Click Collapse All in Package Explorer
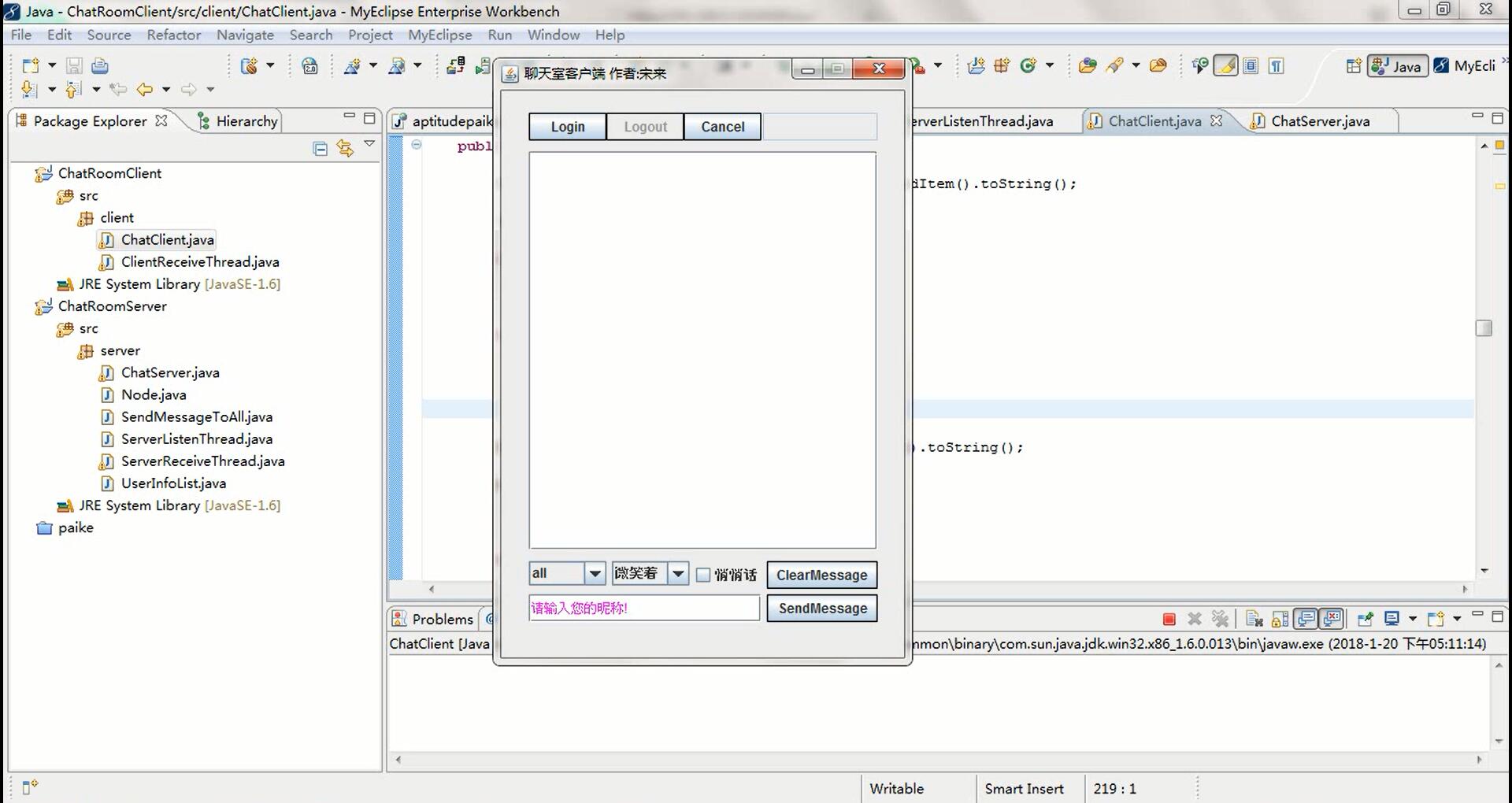Image resolution: width=1512 pixels, height=803 pixels. coord(321,149)
